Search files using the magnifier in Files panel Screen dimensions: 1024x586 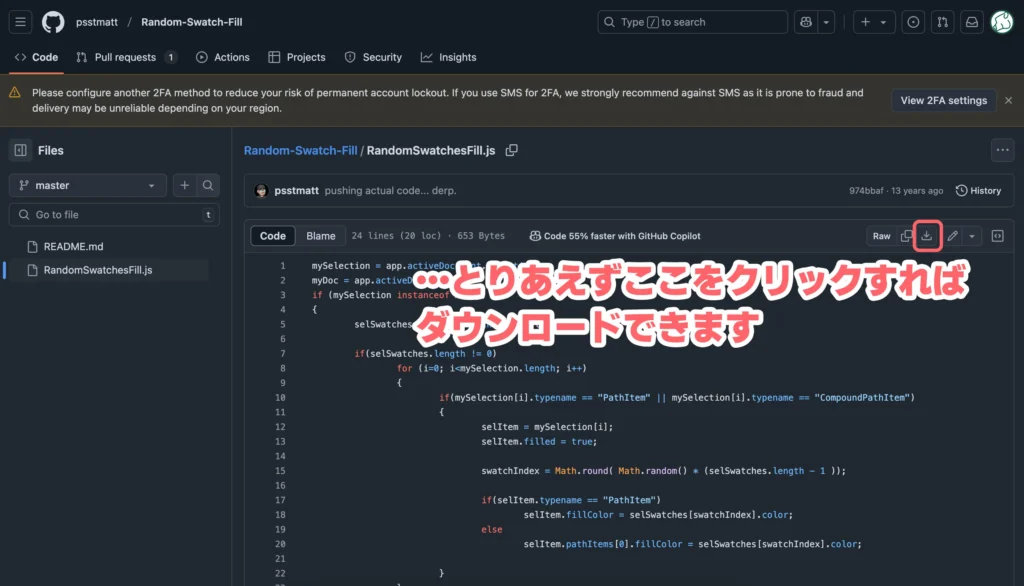206,185
